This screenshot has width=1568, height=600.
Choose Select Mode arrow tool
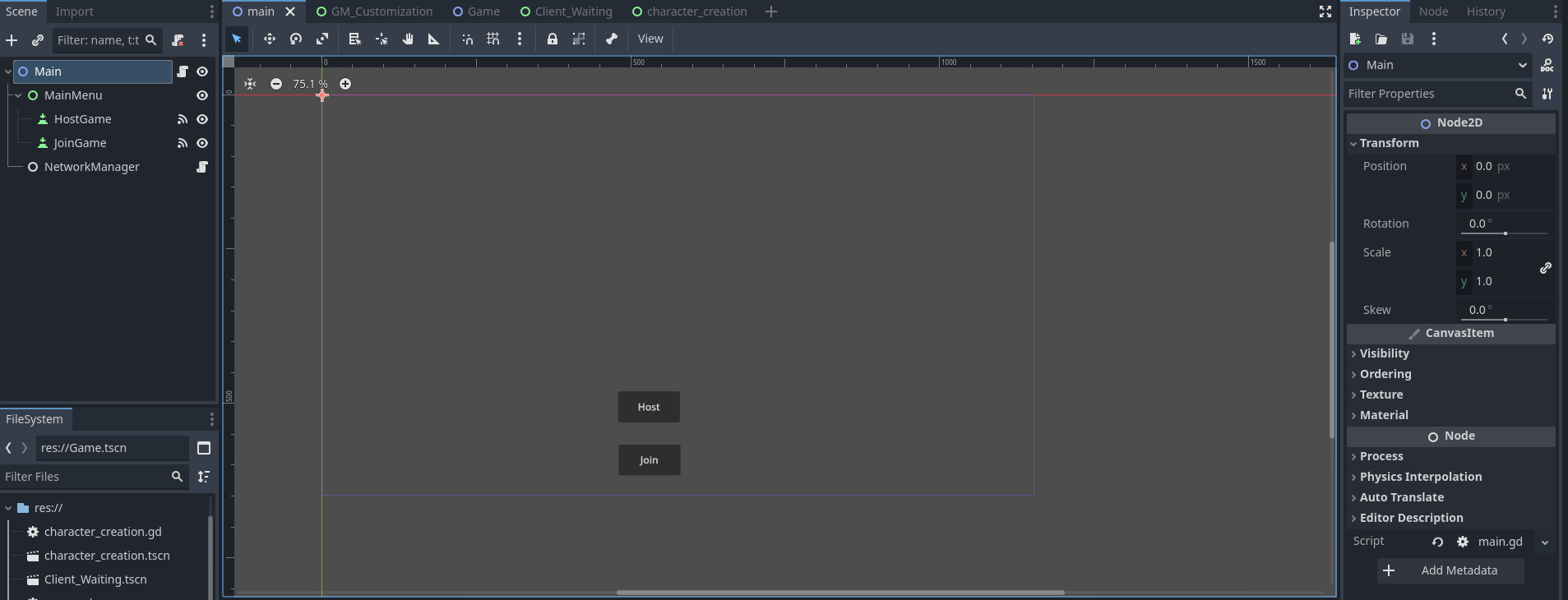[237, 39]
